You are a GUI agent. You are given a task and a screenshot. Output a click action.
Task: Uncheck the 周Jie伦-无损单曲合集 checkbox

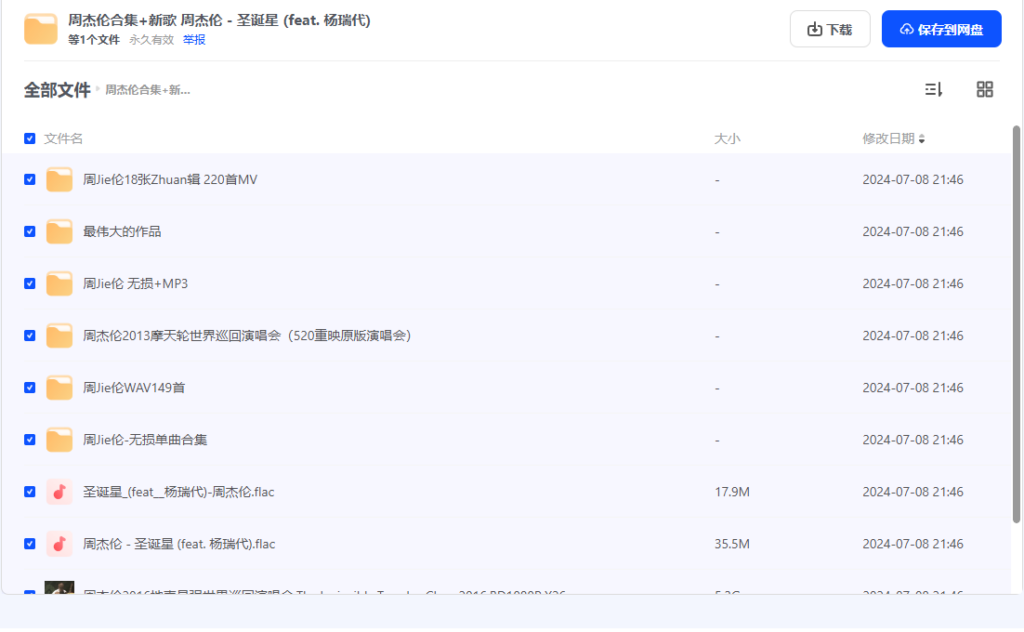29,439
